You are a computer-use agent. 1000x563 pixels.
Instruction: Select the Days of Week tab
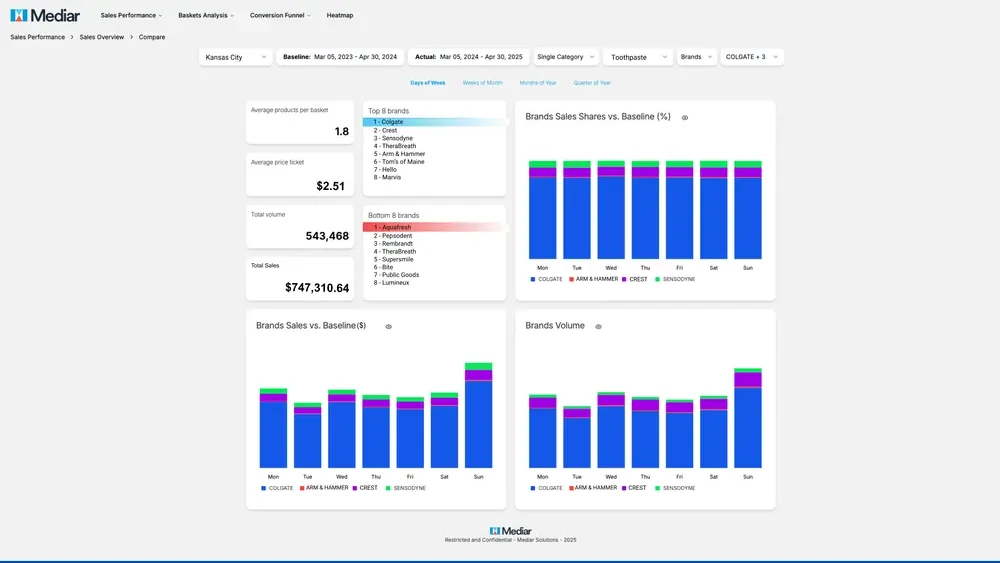click(428, 83)
